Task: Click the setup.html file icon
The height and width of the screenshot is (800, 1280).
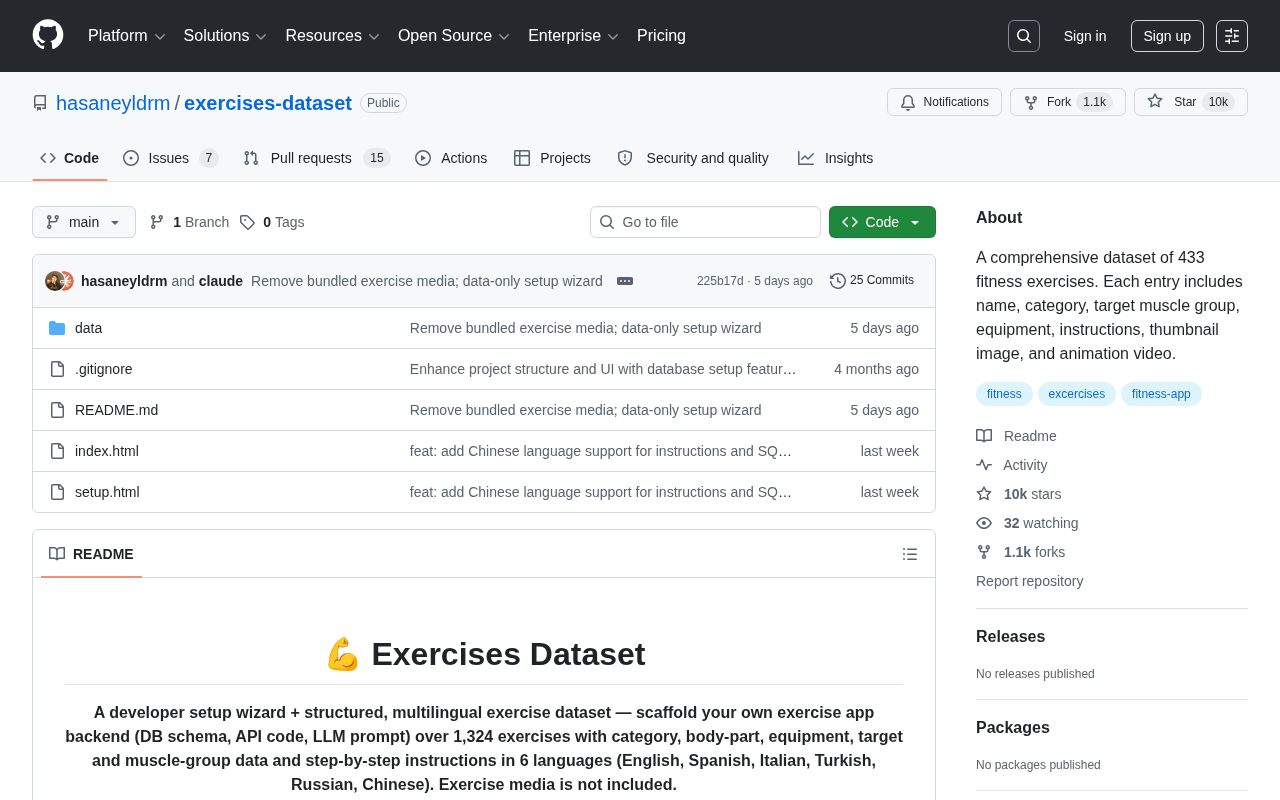Action: tap(57, 492)
